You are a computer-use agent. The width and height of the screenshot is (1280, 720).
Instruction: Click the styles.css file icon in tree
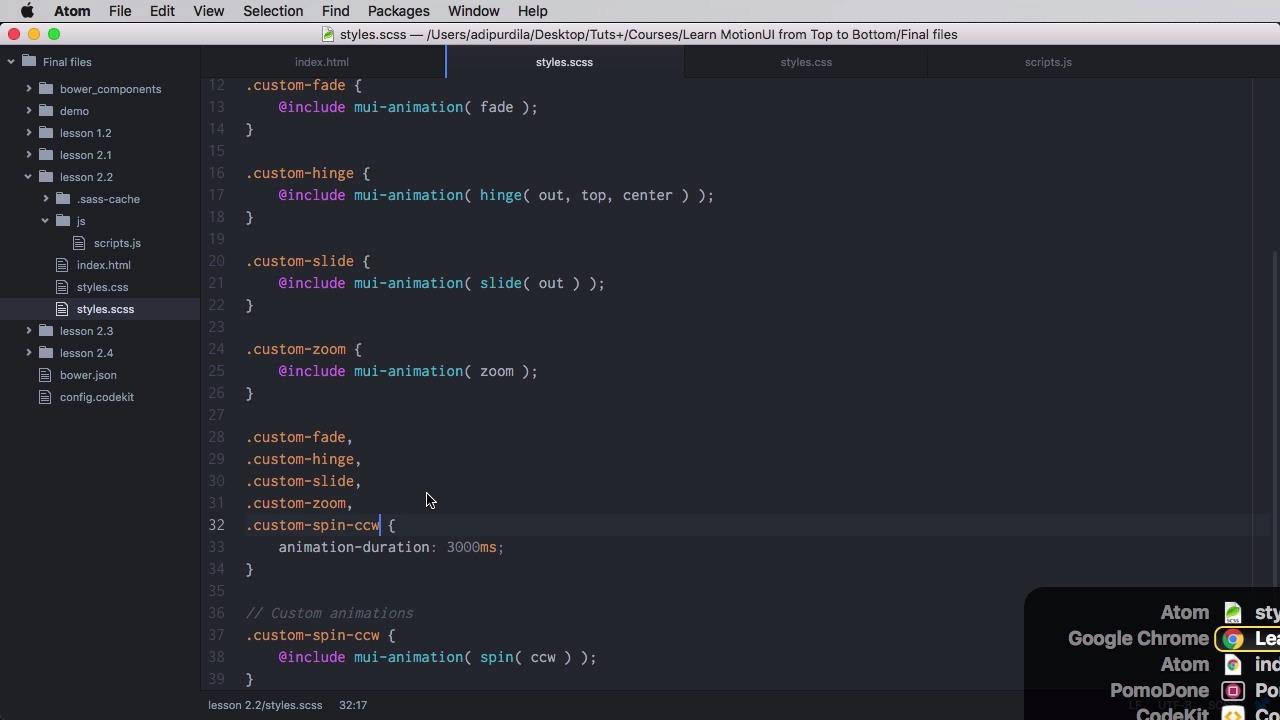(63, 287)
